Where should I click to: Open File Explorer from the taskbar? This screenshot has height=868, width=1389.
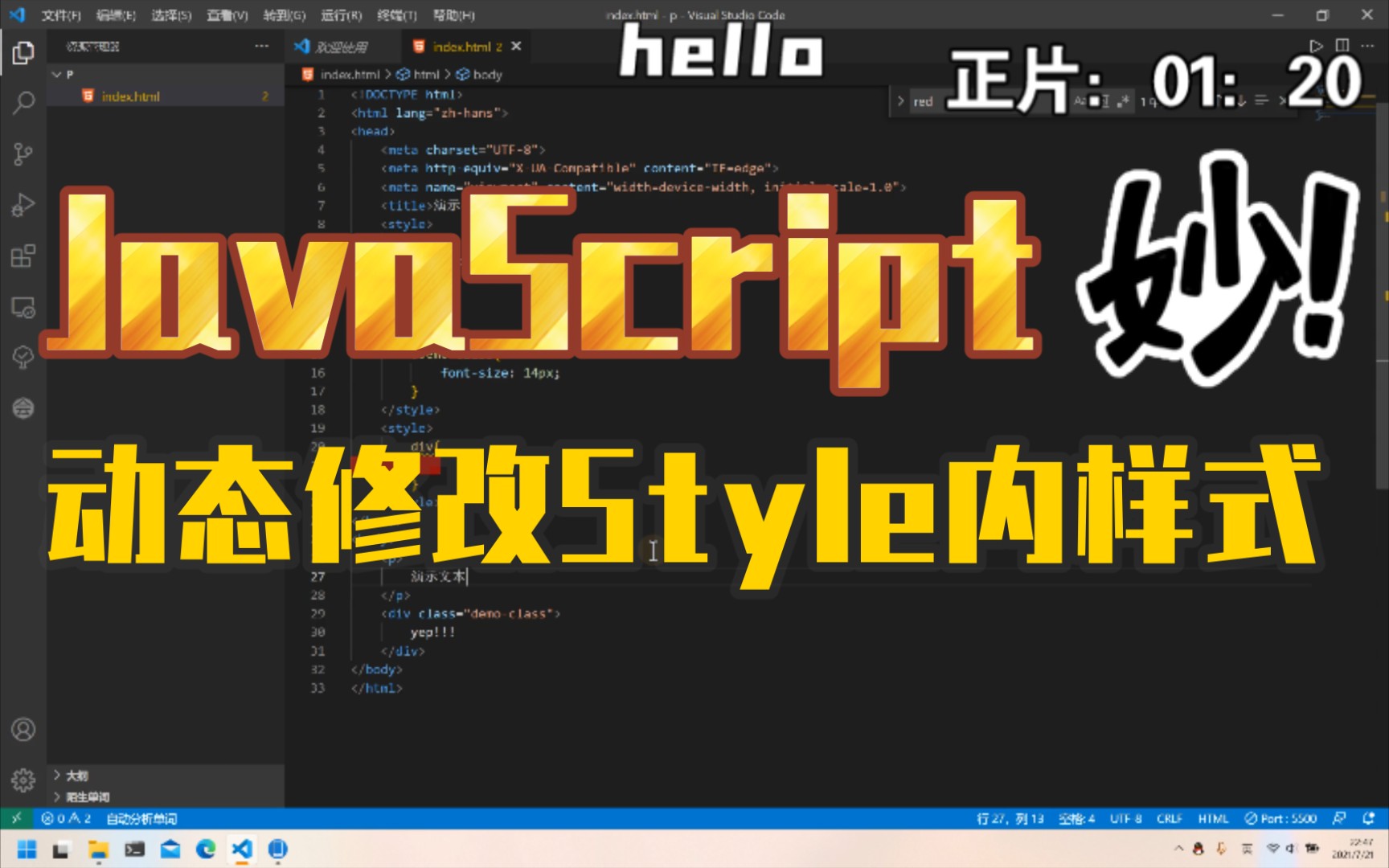coord(98,850)
